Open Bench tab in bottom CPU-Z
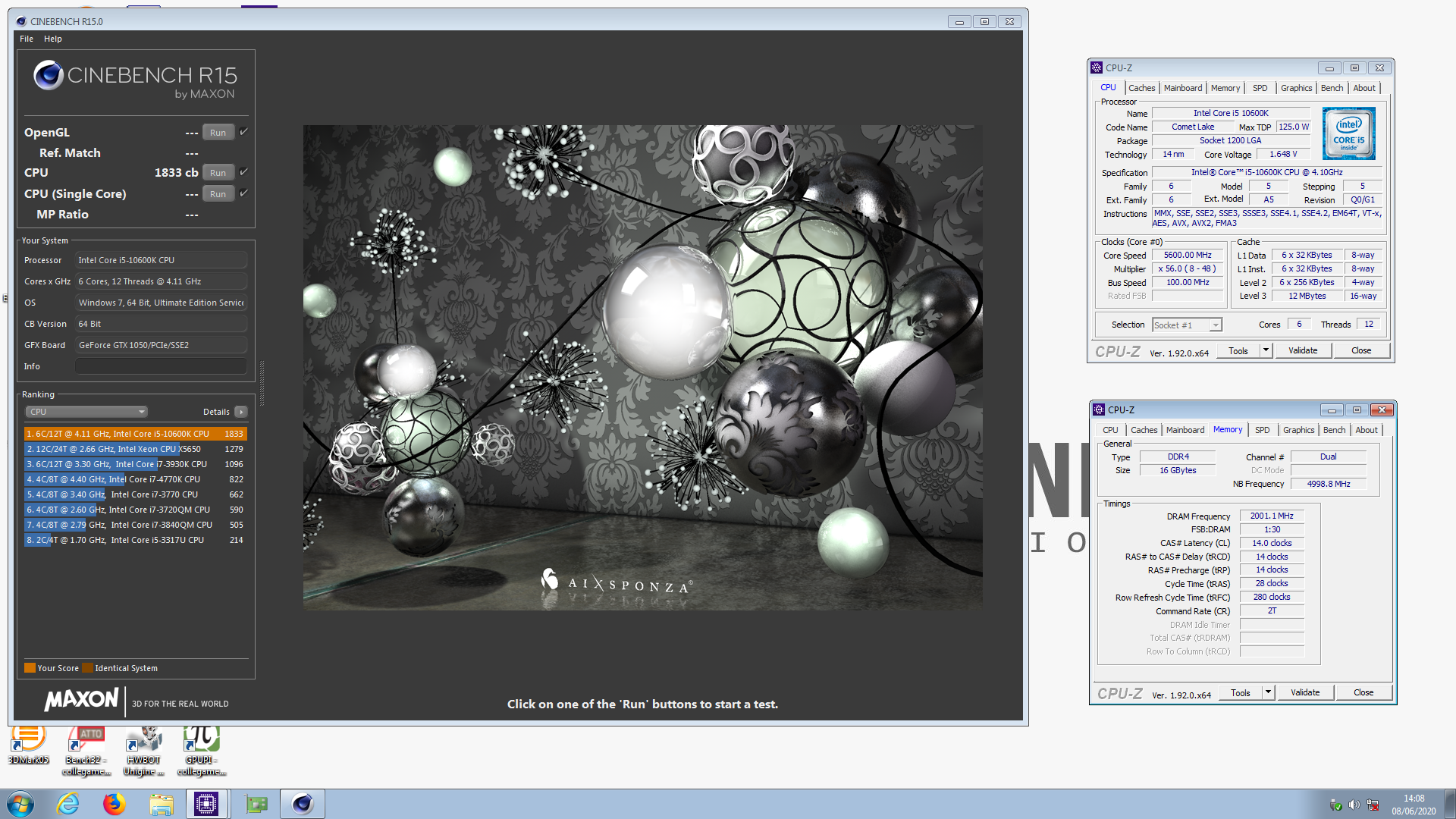Viewport: 1456px width, 819px height. pos(1334,430)
